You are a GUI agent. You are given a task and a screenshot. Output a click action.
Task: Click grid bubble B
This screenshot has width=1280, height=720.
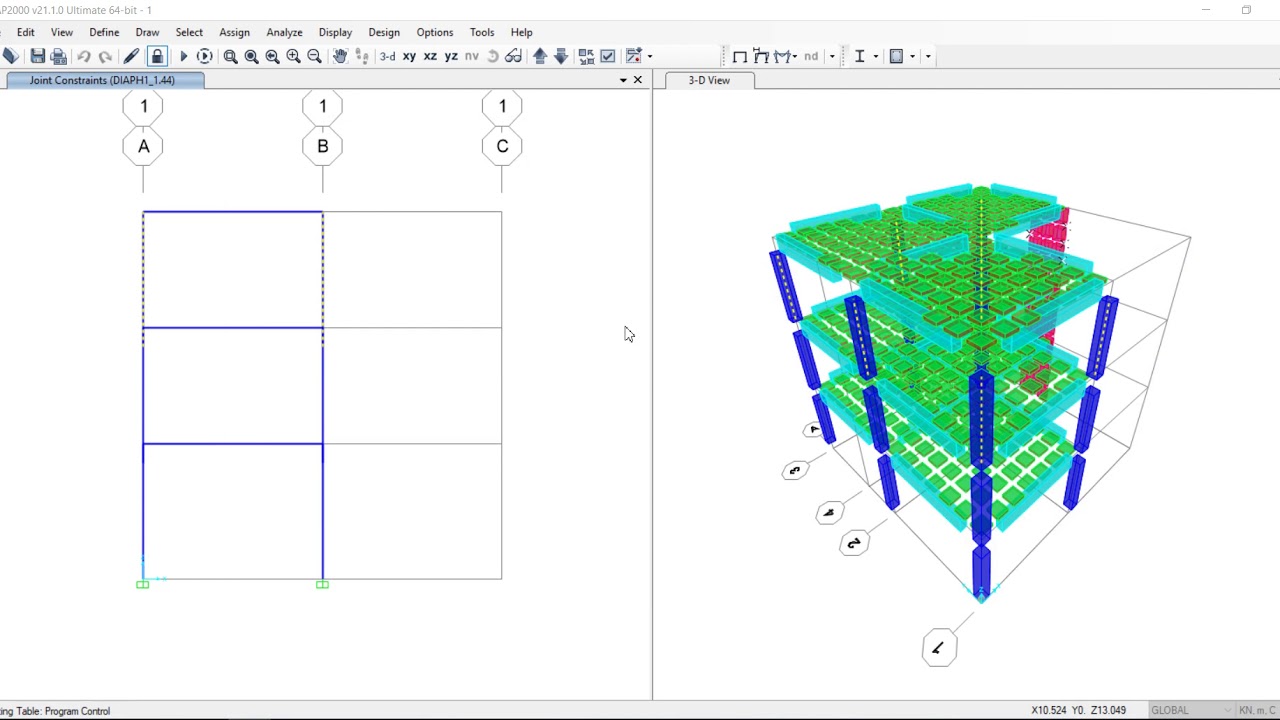tap(322, 146)
